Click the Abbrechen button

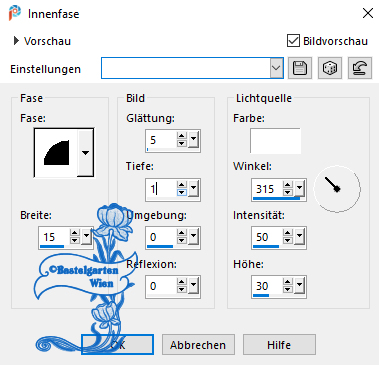(198, 345)
